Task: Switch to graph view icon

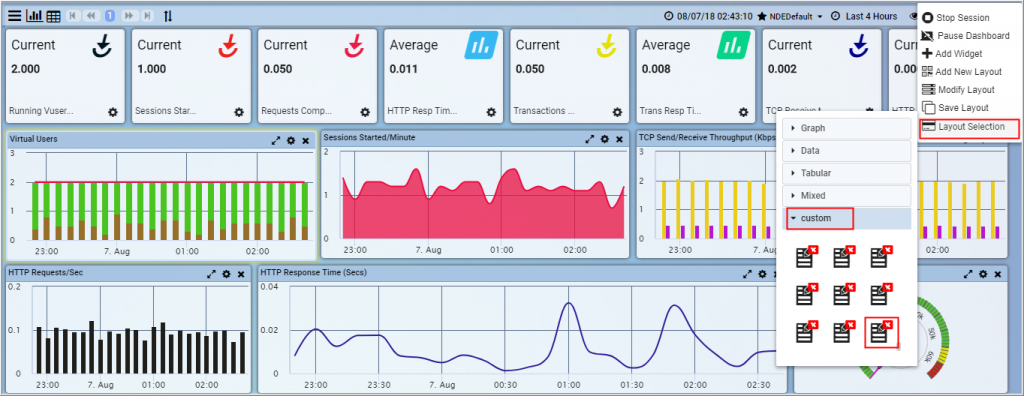Action: 34,16
